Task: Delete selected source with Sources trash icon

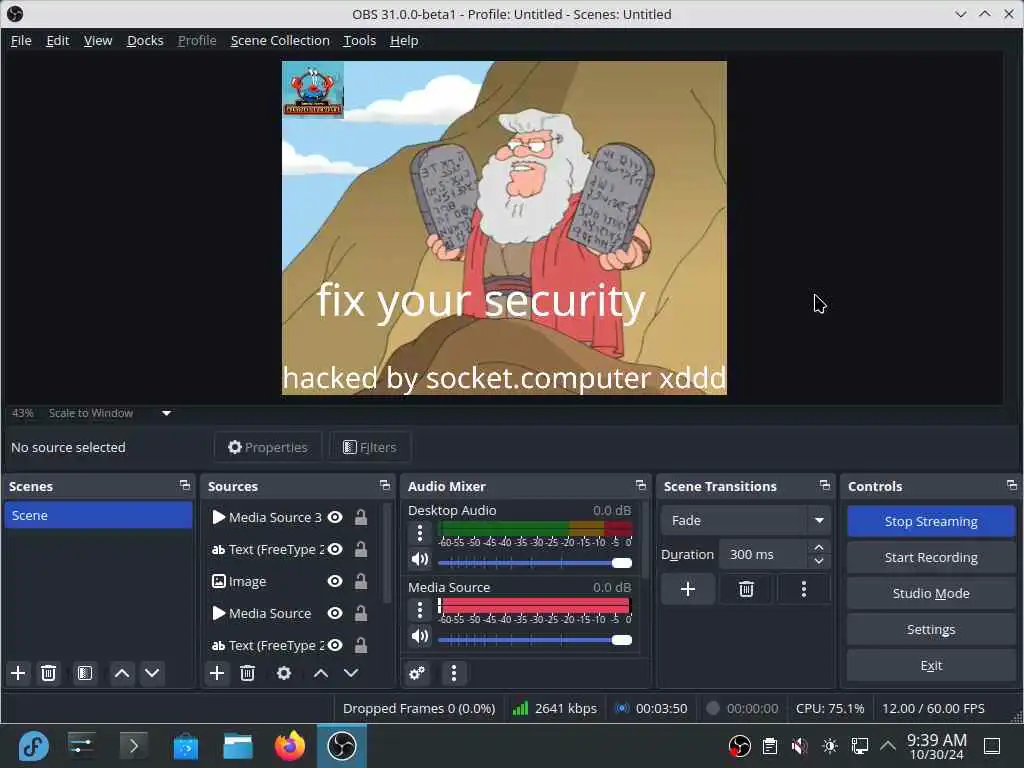Action: (248, 673)
